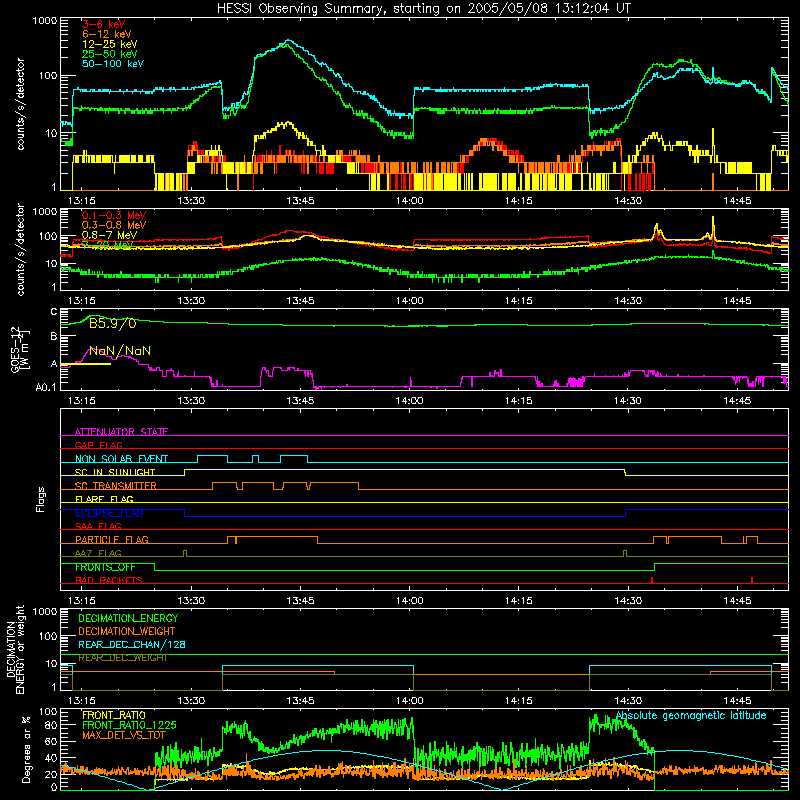Select the FLARE_FLAG label
Image resolution: width=800 pixels, height=800 pixels.
104,499
